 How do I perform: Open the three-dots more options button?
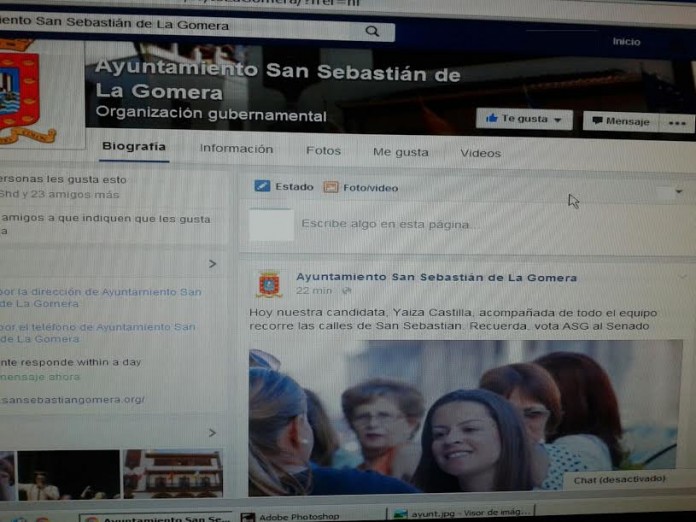pos(677,123)
